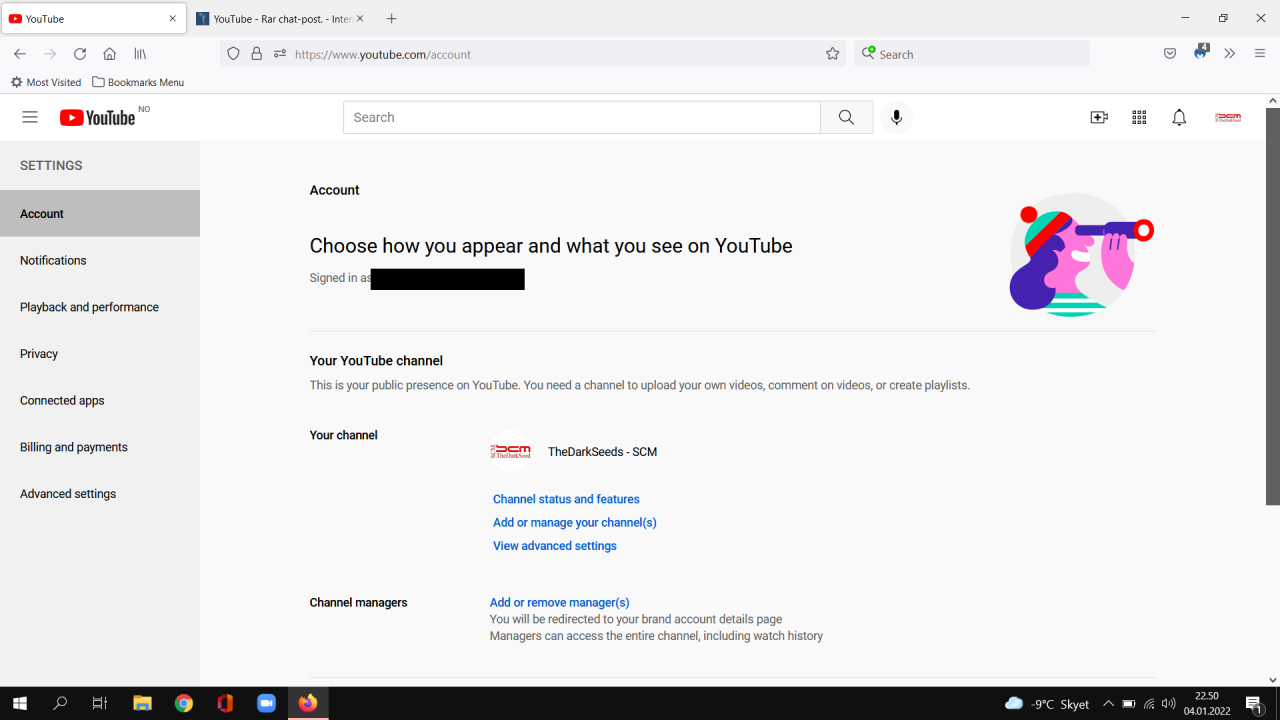Screen dimensions: 1280x720
Task: Open the Create video camera icon
Action: [1099, 117]
